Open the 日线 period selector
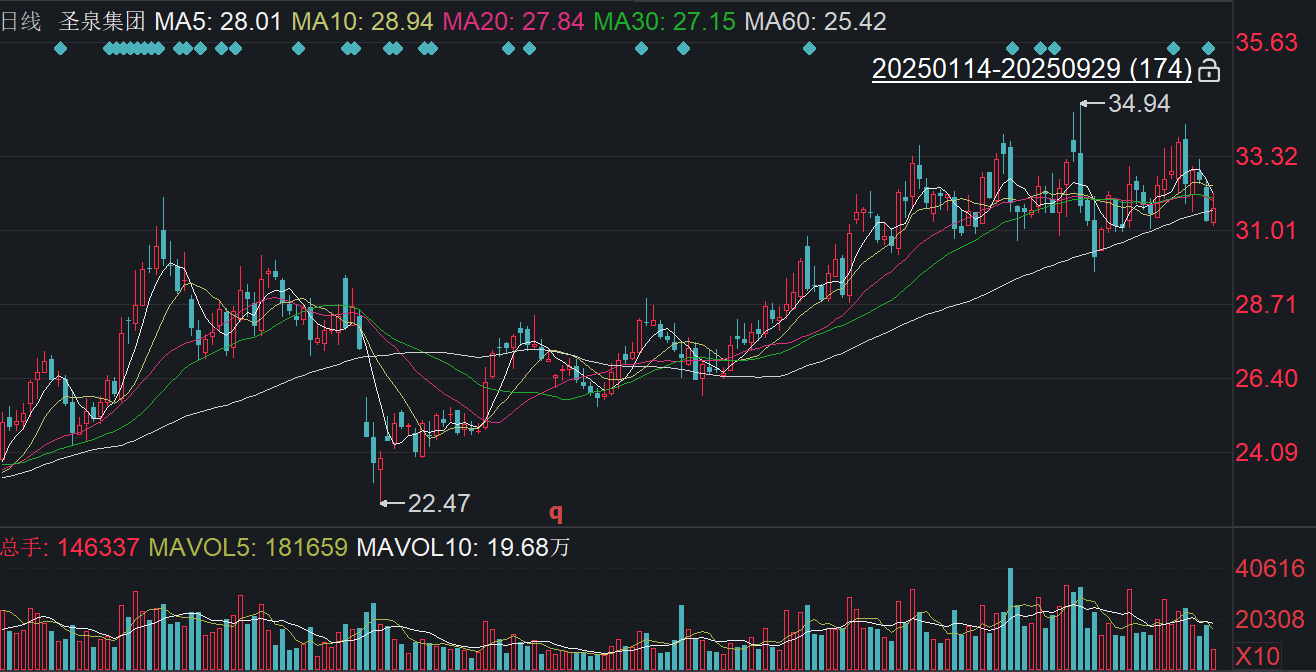Image resolution: width=1316 pixels, height=672 pixels. coord(20,21)
